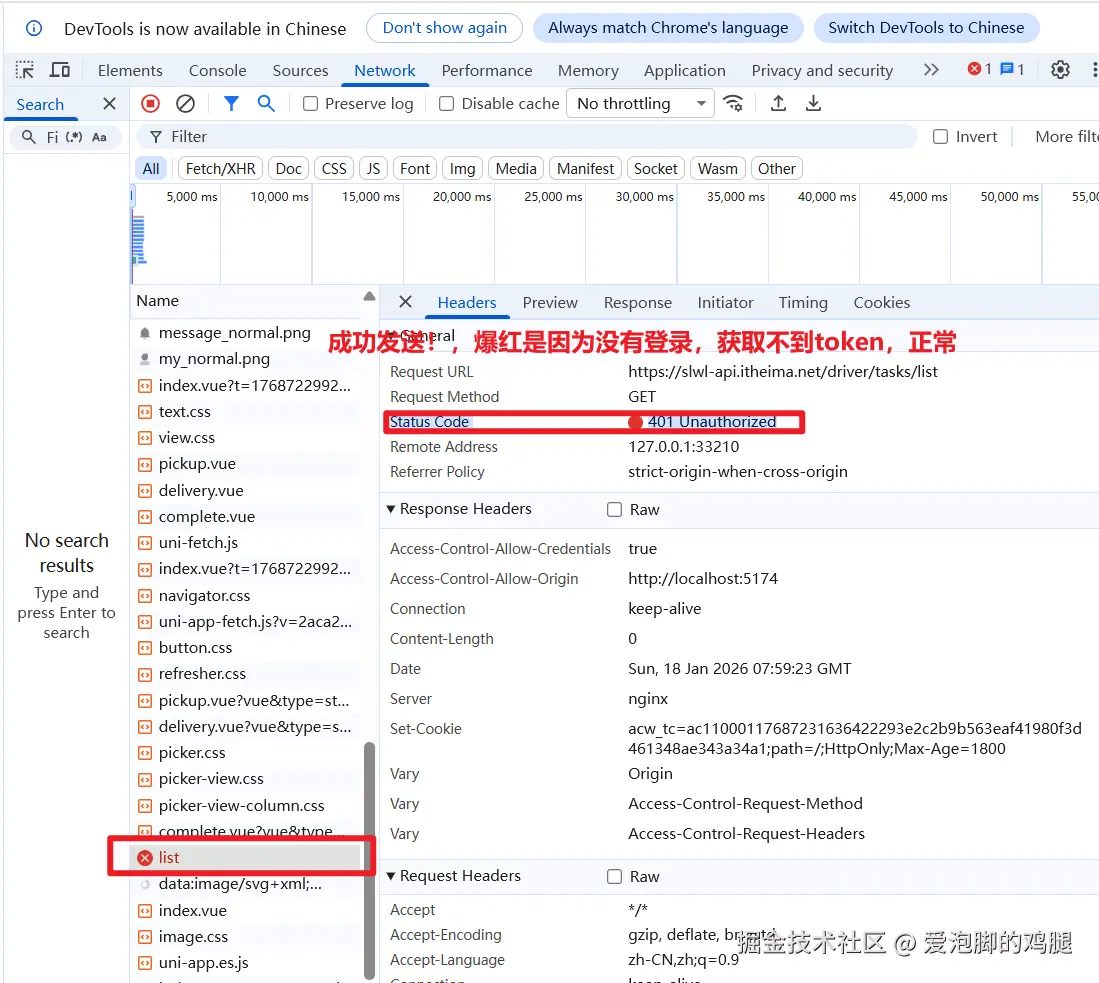Select the refresher.css request row

245,674
